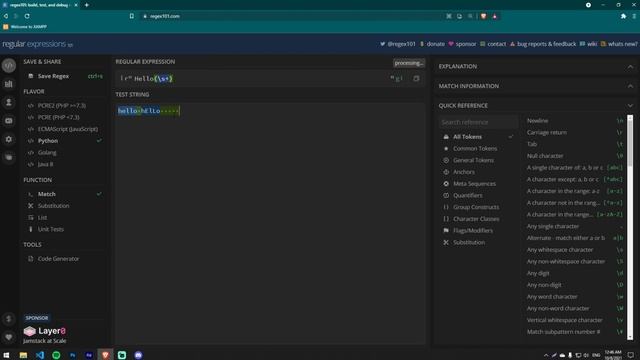Open the sponsor link in header
The image size is (640, 360).
[462, 44]
